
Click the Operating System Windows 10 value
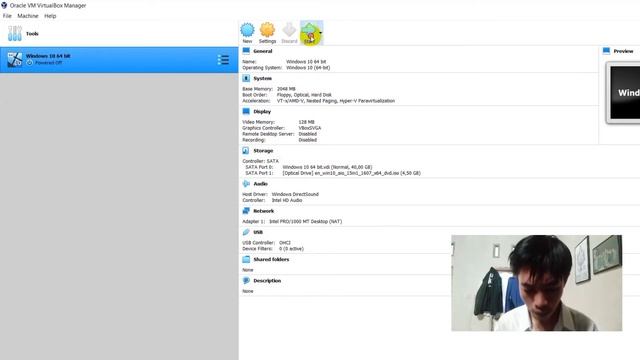(308, 68)
